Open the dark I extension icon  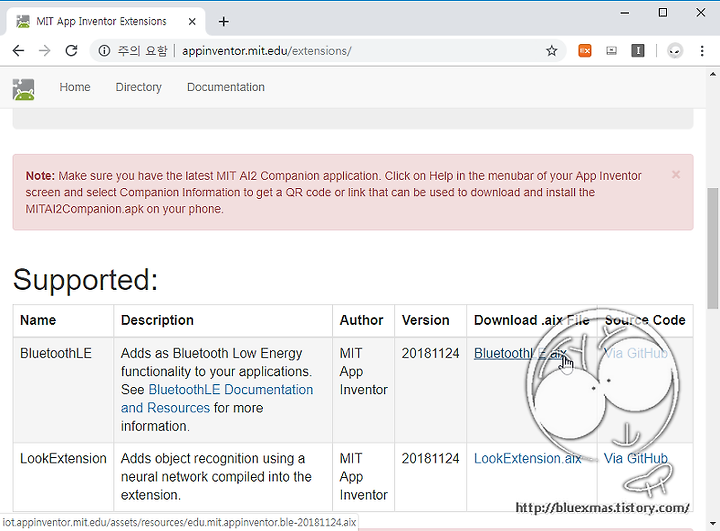tap(638, 51)
